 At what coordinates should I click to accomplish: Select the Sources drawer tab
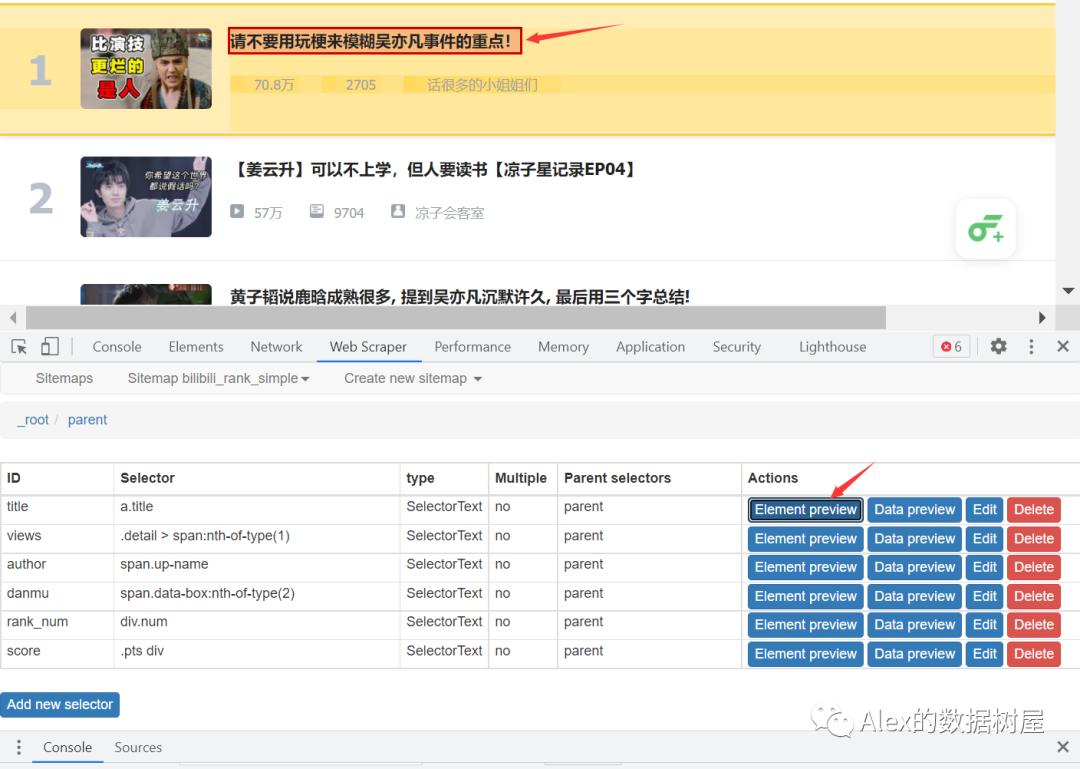(138, 748)
